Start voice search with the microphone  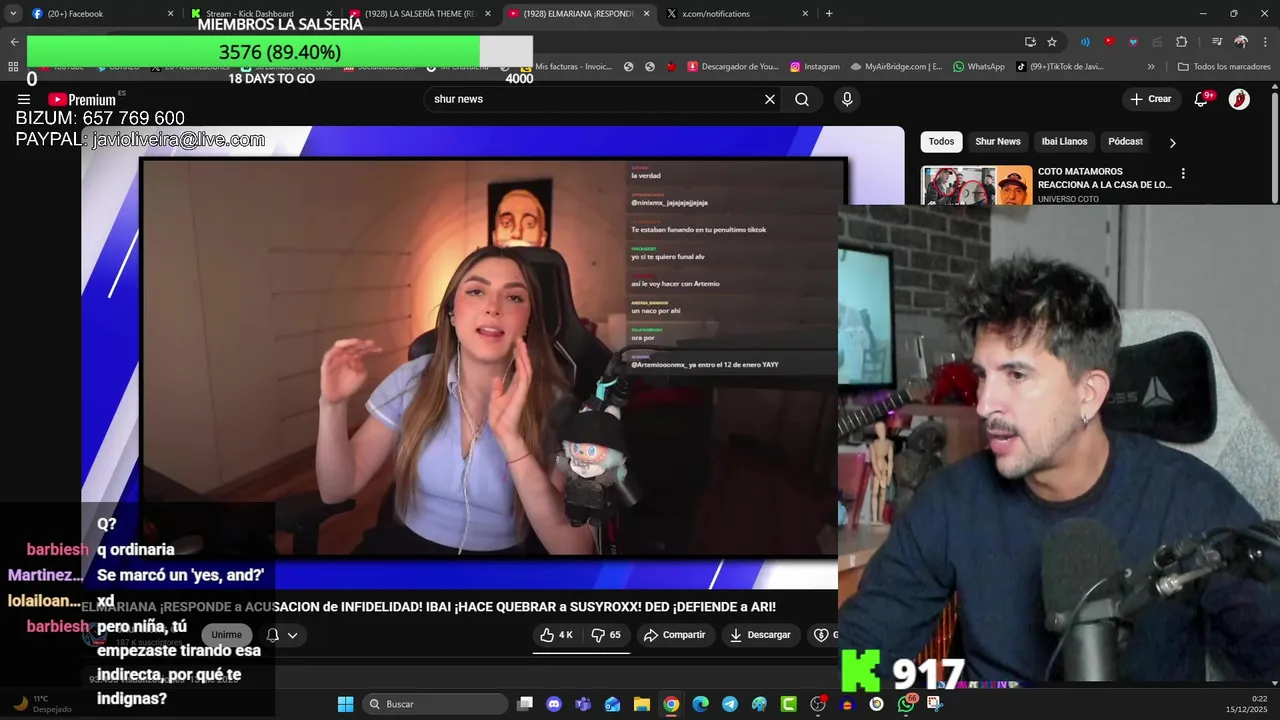tap(847, 99)
